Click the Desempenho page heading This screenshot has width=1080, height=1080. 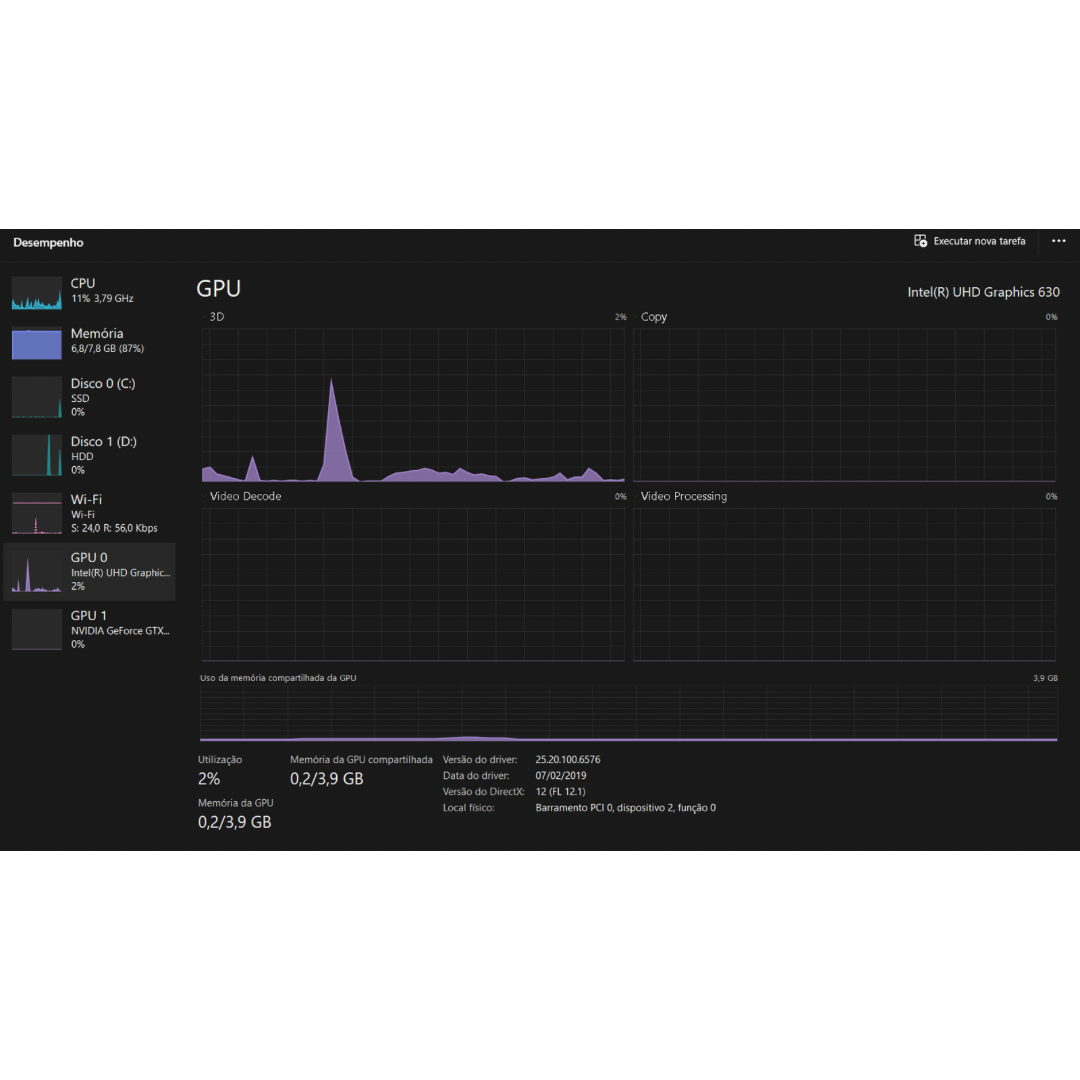coord(48,243)
